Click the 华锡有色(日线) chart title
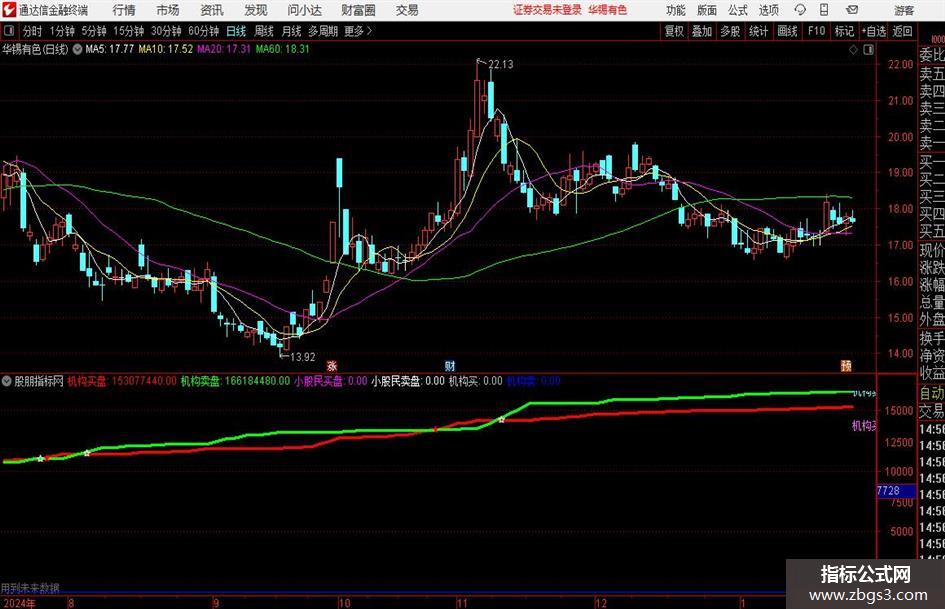The height and width of the screenshot is (609, 945). pyautogui.click(x=35, y=49)
